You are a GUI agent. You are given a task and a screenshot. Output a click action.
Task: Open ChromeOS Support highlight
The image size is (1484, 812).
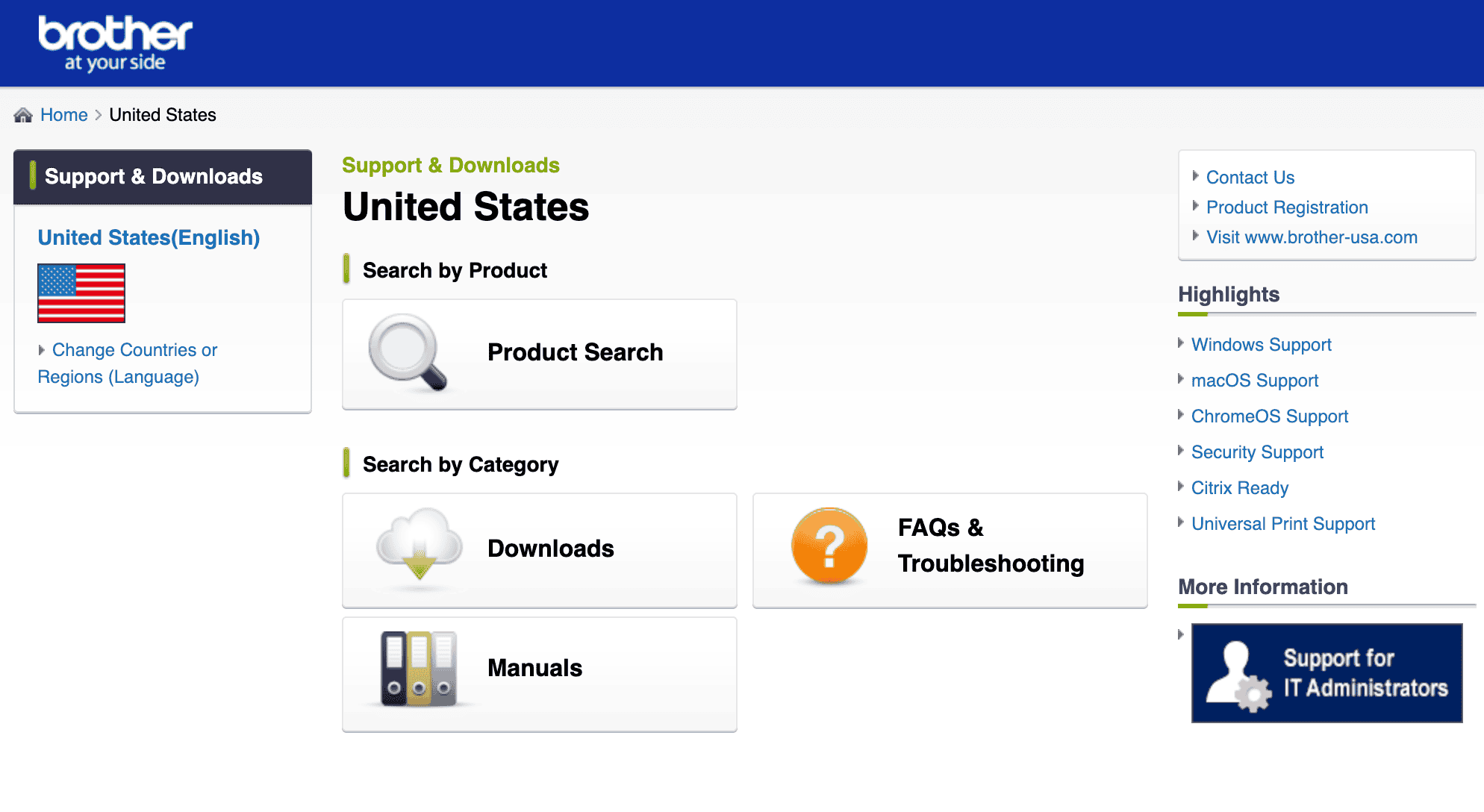1270,416
